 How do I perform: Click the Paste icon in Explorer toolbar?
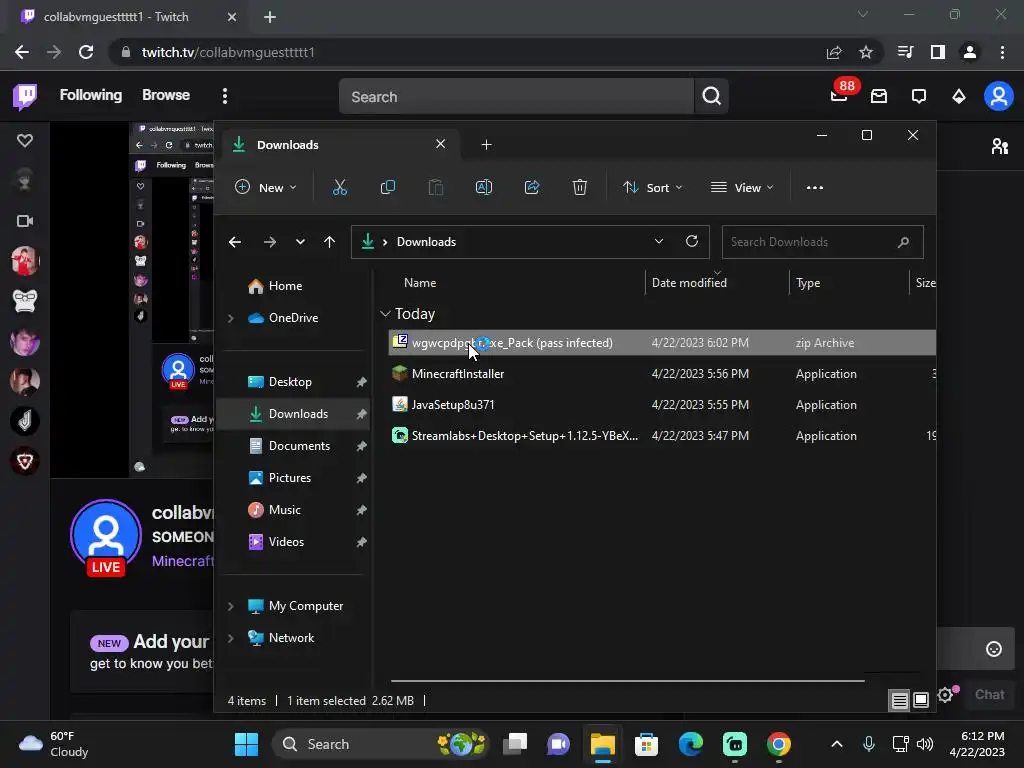pyautogui.click(x=436, y=187)
